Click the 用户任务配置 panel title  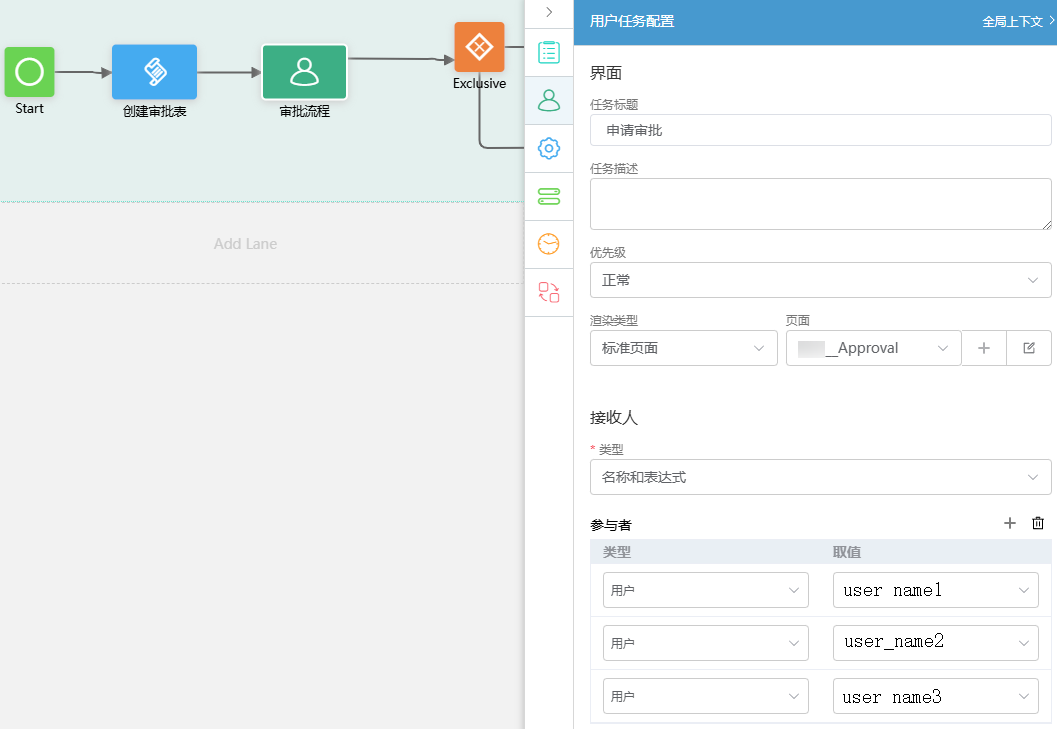point(632,22)
